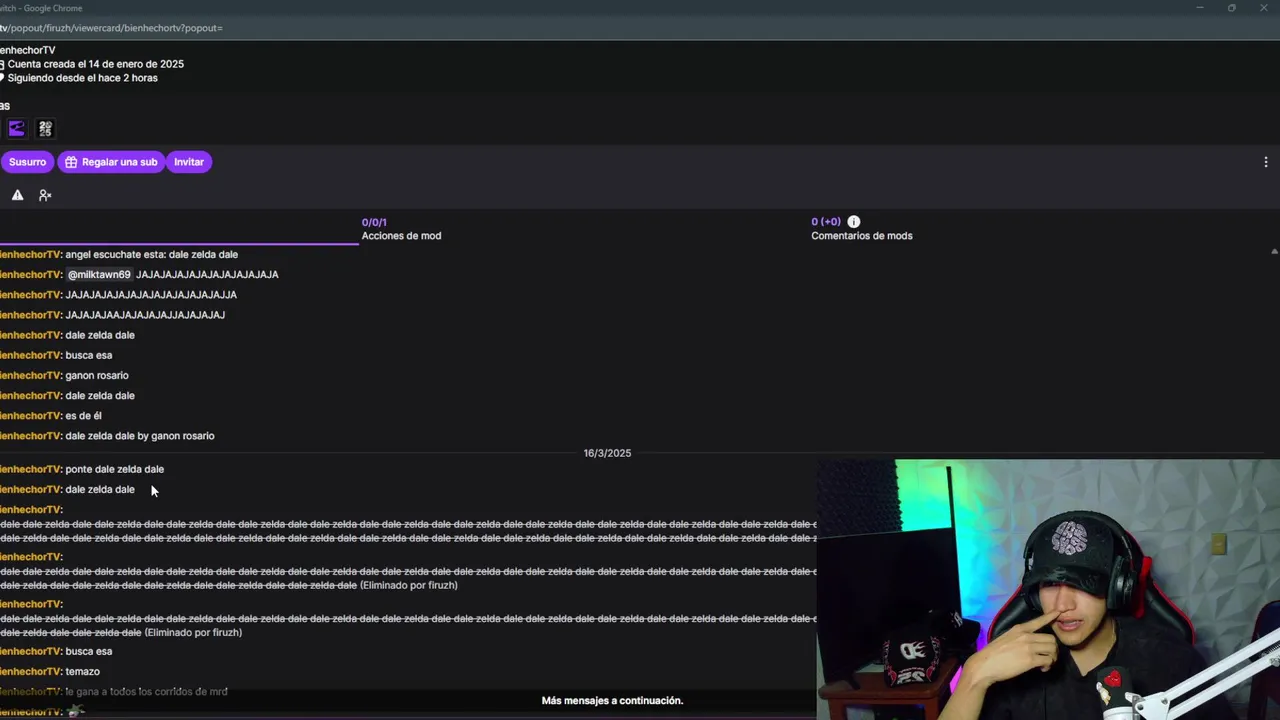1280x720 pixels.
Task: Click the 'temazo' message
Action: (82, 672)
